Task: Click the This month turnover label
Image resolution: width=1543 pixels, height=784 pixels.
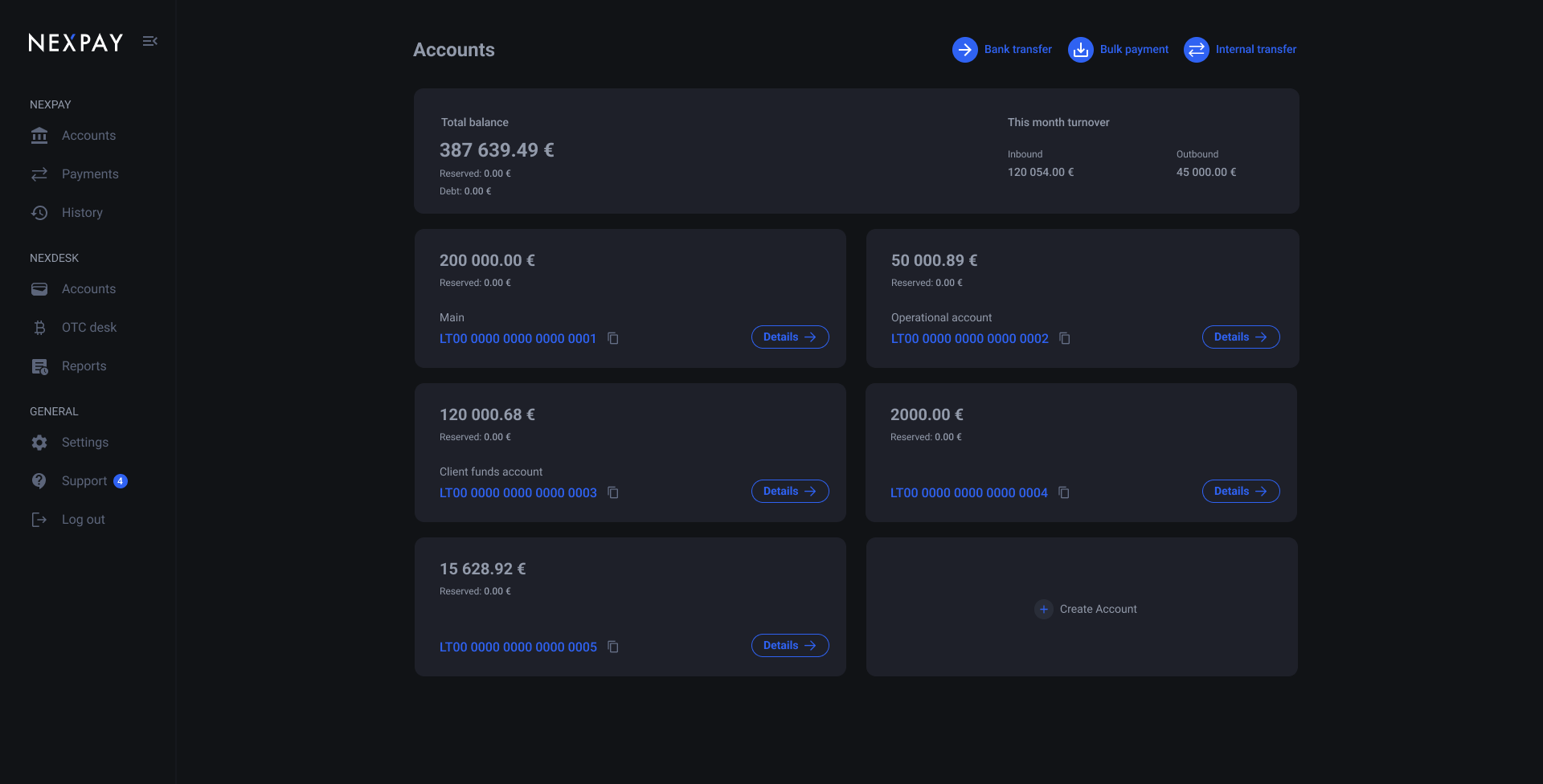Action: point(1058,122)
